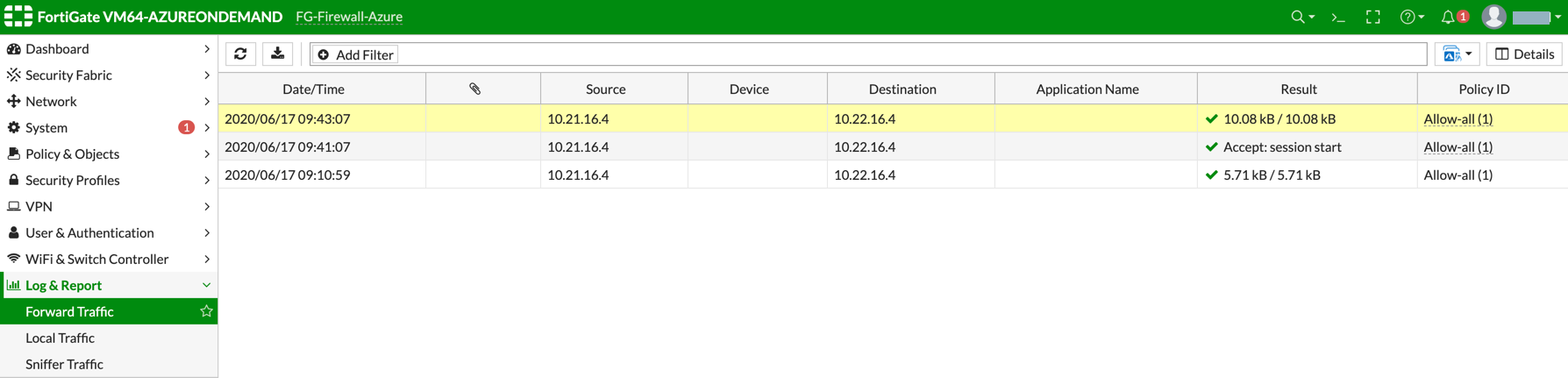Open the notifications bell
Viewport: 1568px width, 378px height.
[1449, 18]
